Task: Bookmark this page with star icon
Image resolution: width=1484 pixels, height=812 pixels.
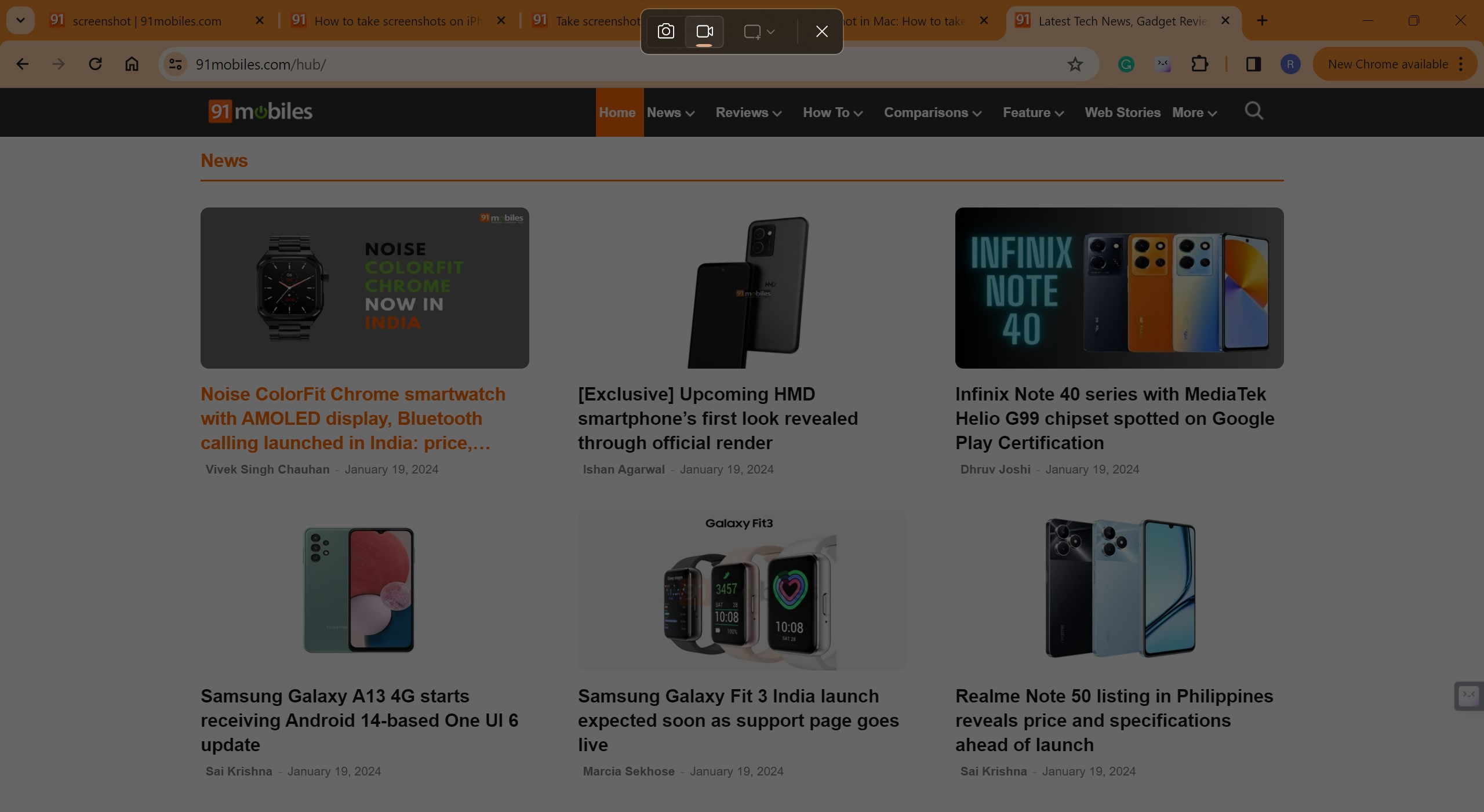Action: (1075, 64)
